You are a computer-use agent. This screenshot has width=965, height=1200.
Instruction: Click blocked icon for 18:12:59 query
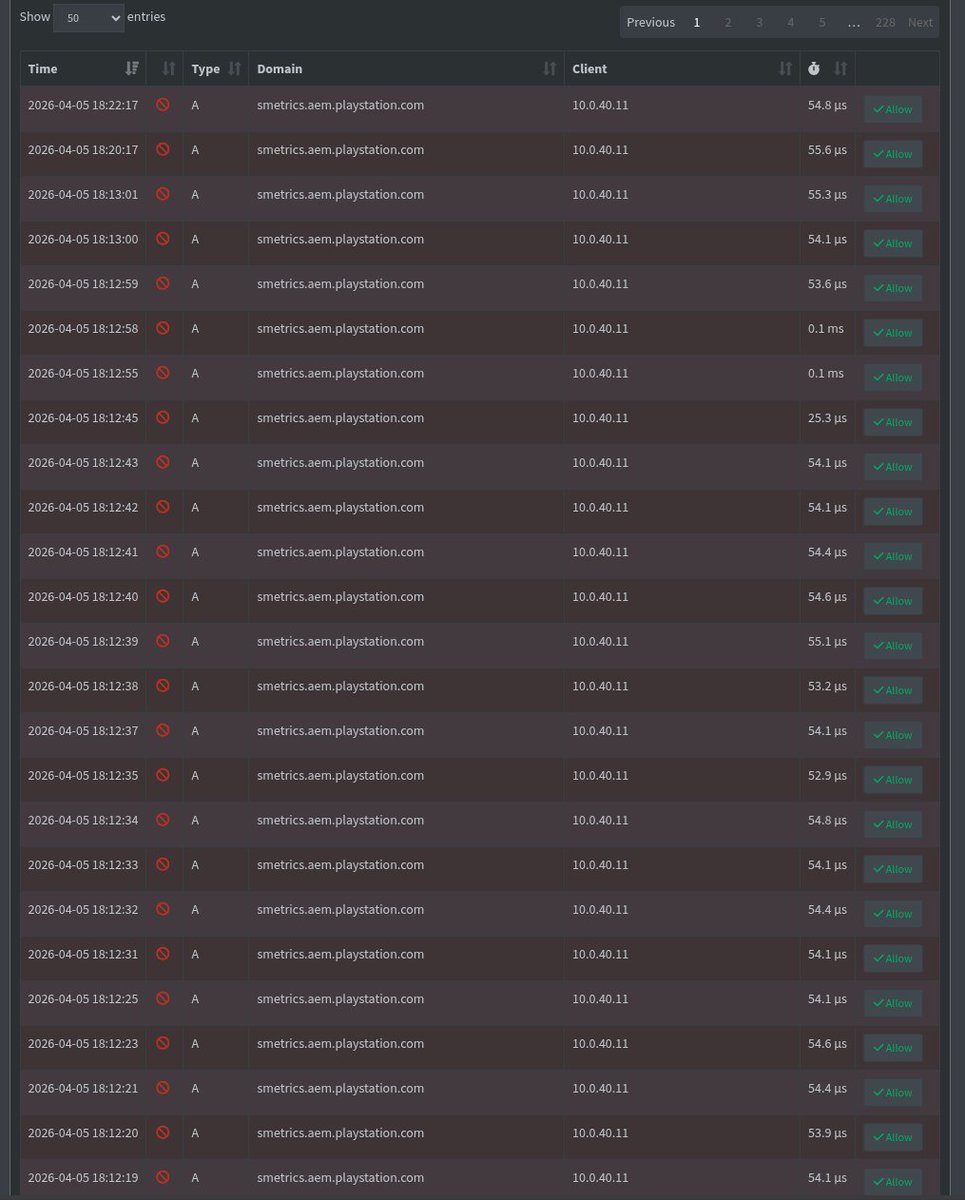coord(163,283)
